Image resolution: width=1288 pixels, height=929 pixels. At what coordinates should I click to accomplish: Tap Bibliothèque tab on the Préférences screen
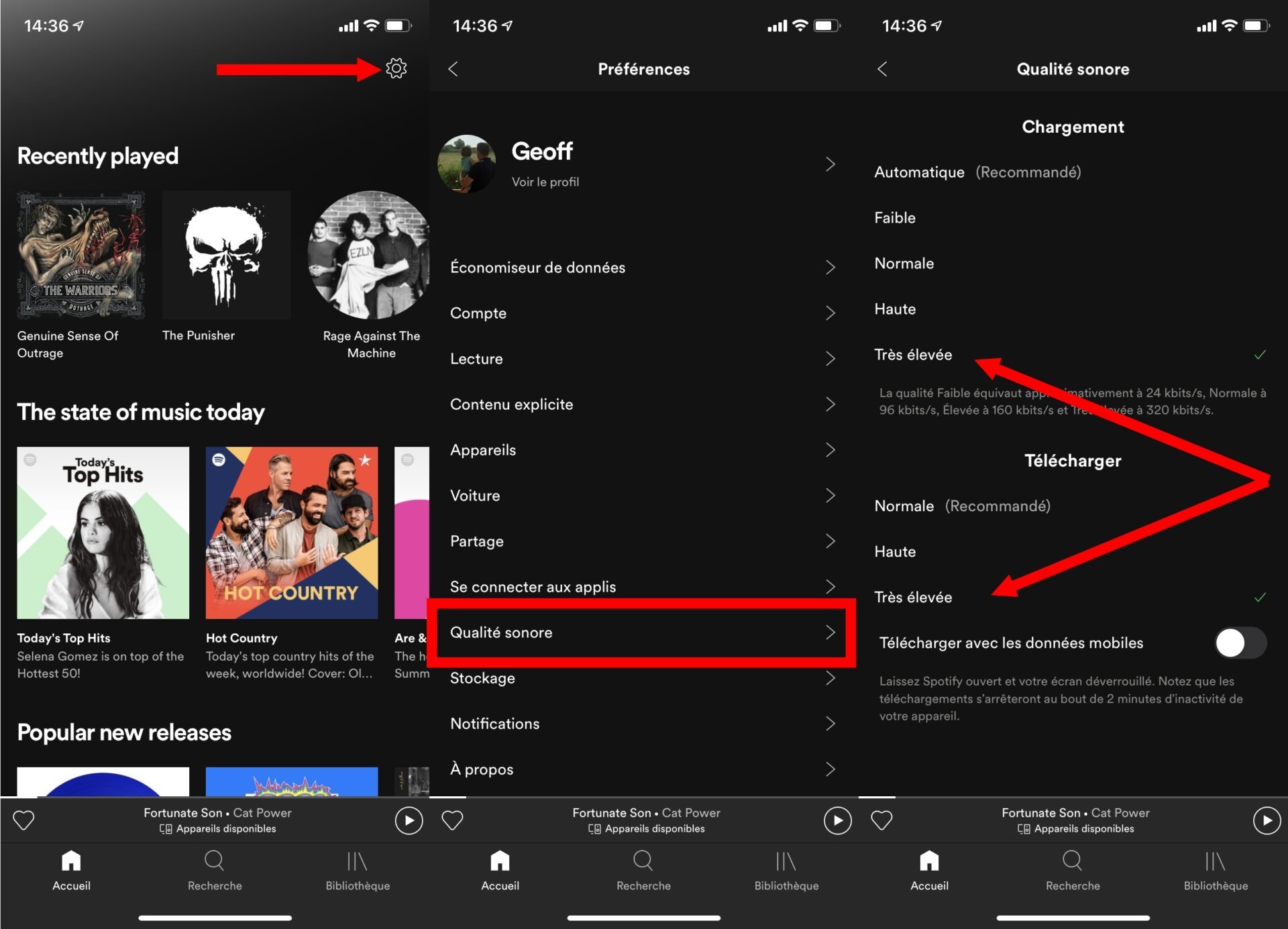(x=786, y=871)
